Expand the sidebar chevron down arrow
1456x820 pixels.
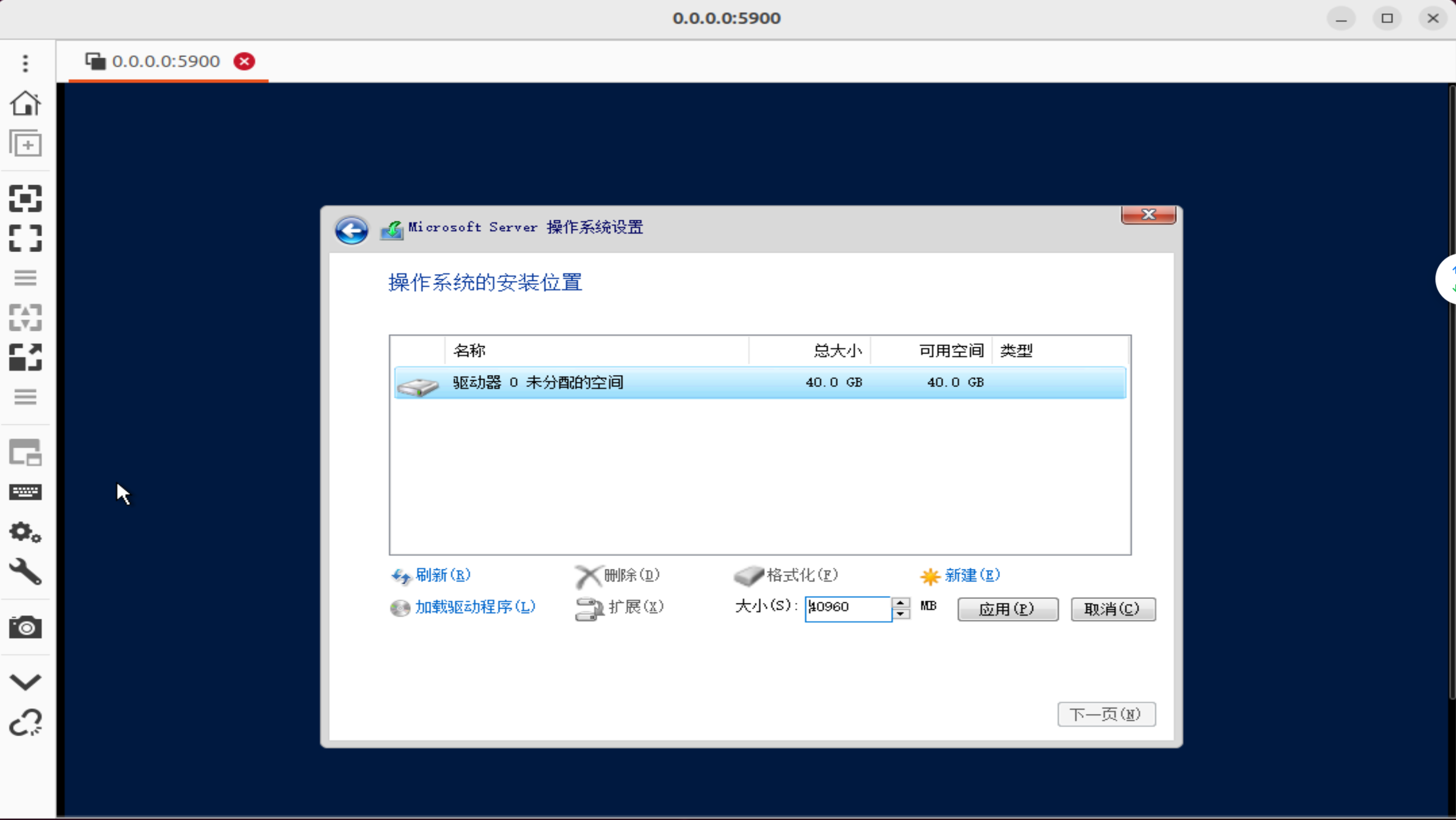[x=25, y=682]
